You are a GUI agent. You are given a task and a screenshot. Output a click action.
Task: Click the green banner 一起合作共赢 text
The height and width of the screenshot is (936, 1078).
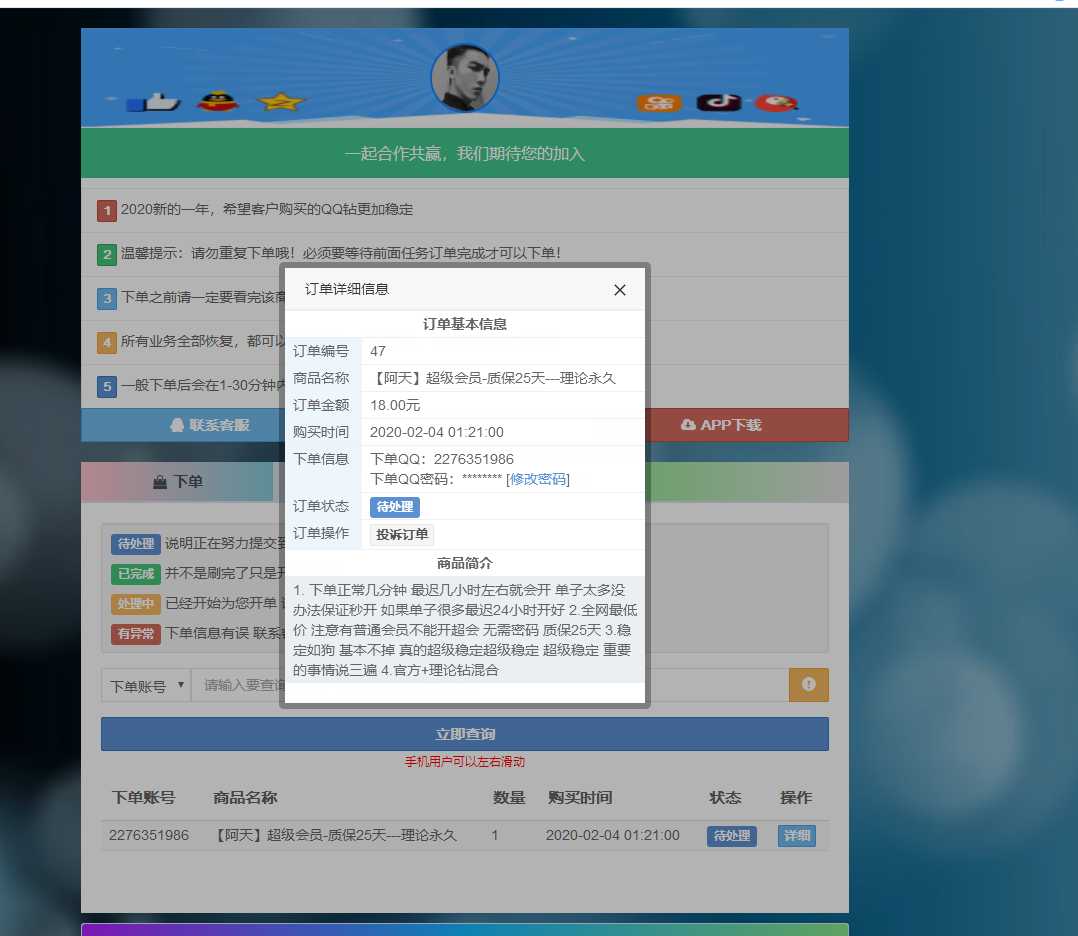(x=465, y=153)
